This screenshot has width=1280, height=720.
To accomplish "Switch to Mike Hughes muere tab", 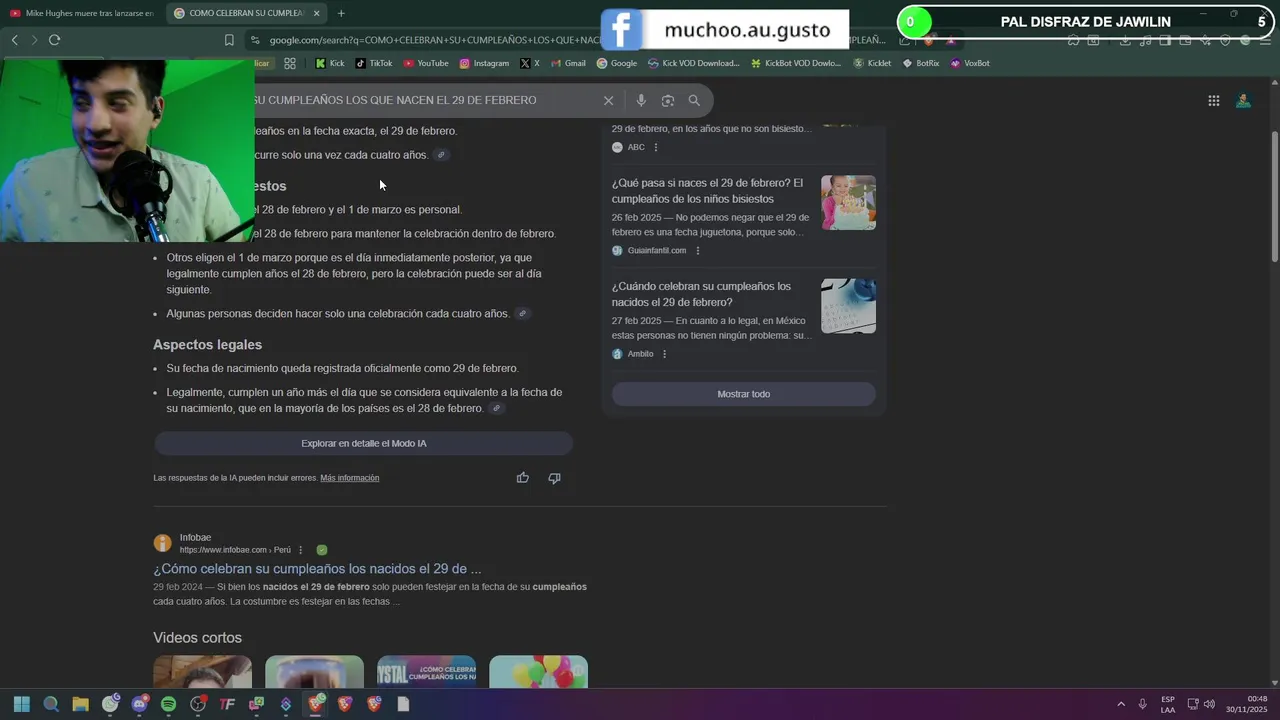I will pyautogui.click(x=82, y=13).
